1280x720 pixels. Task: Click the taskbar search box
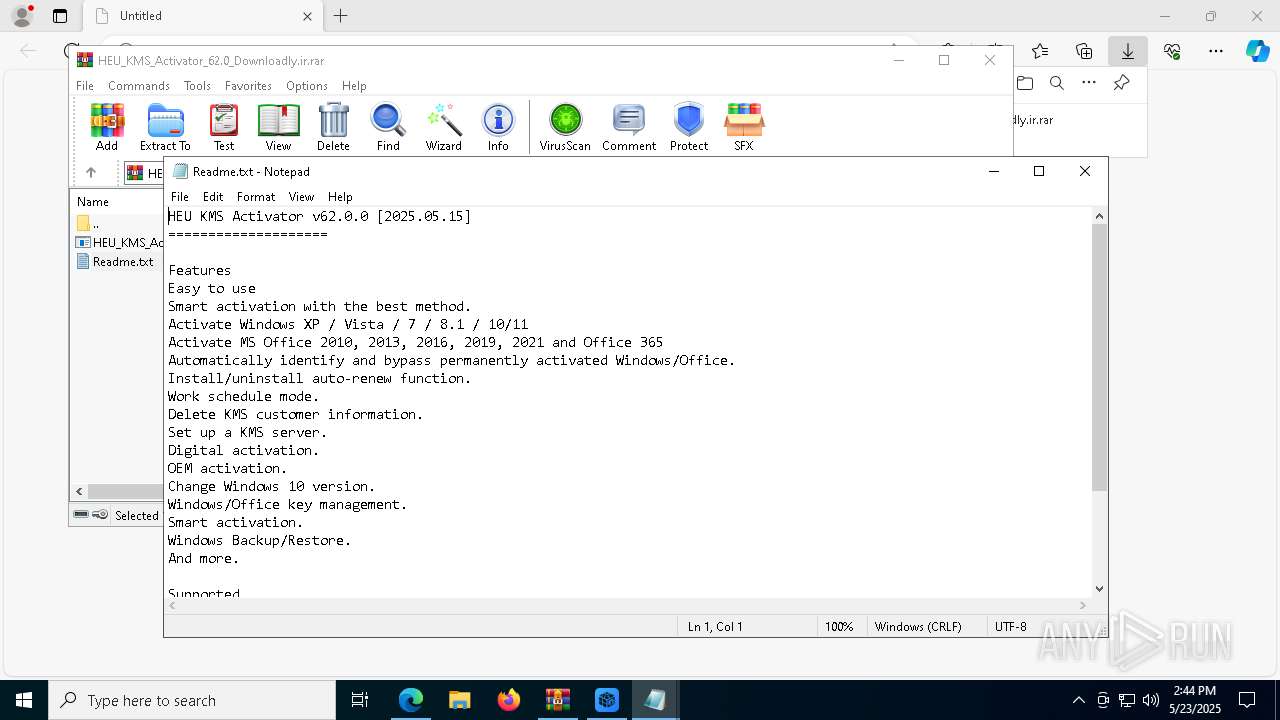coord(192,700)
